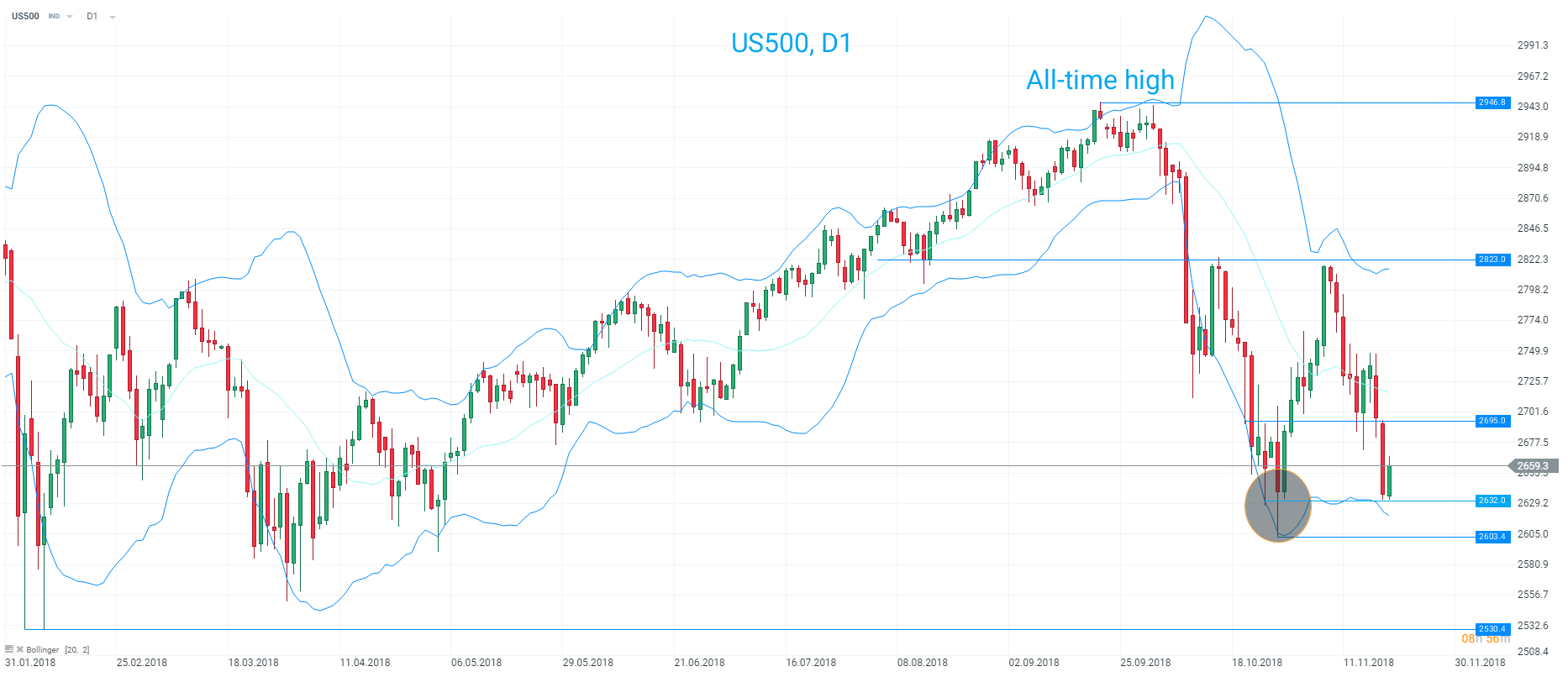1568x677 pixels.
Task: Select the 2946.8 price level tag
Action: pos(1492,102)
